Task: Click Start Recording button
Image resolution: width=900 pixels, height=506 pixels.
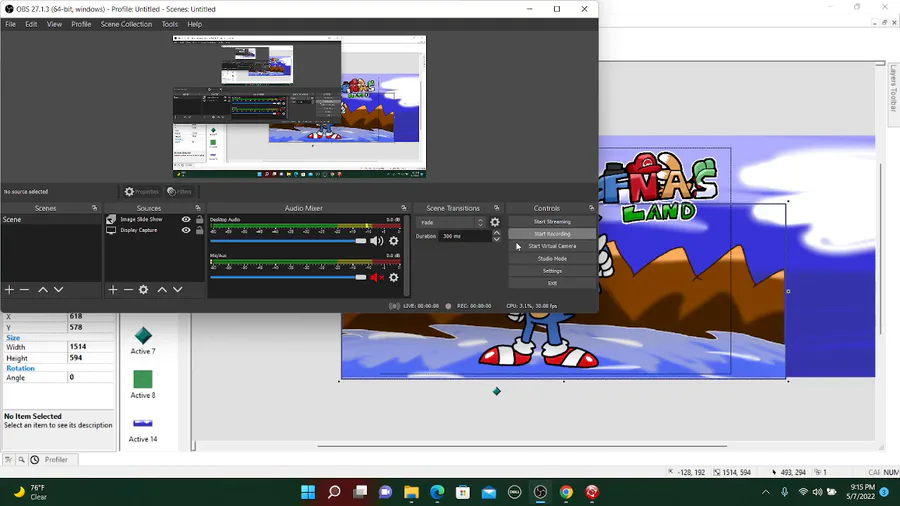Action: (552, 234)
